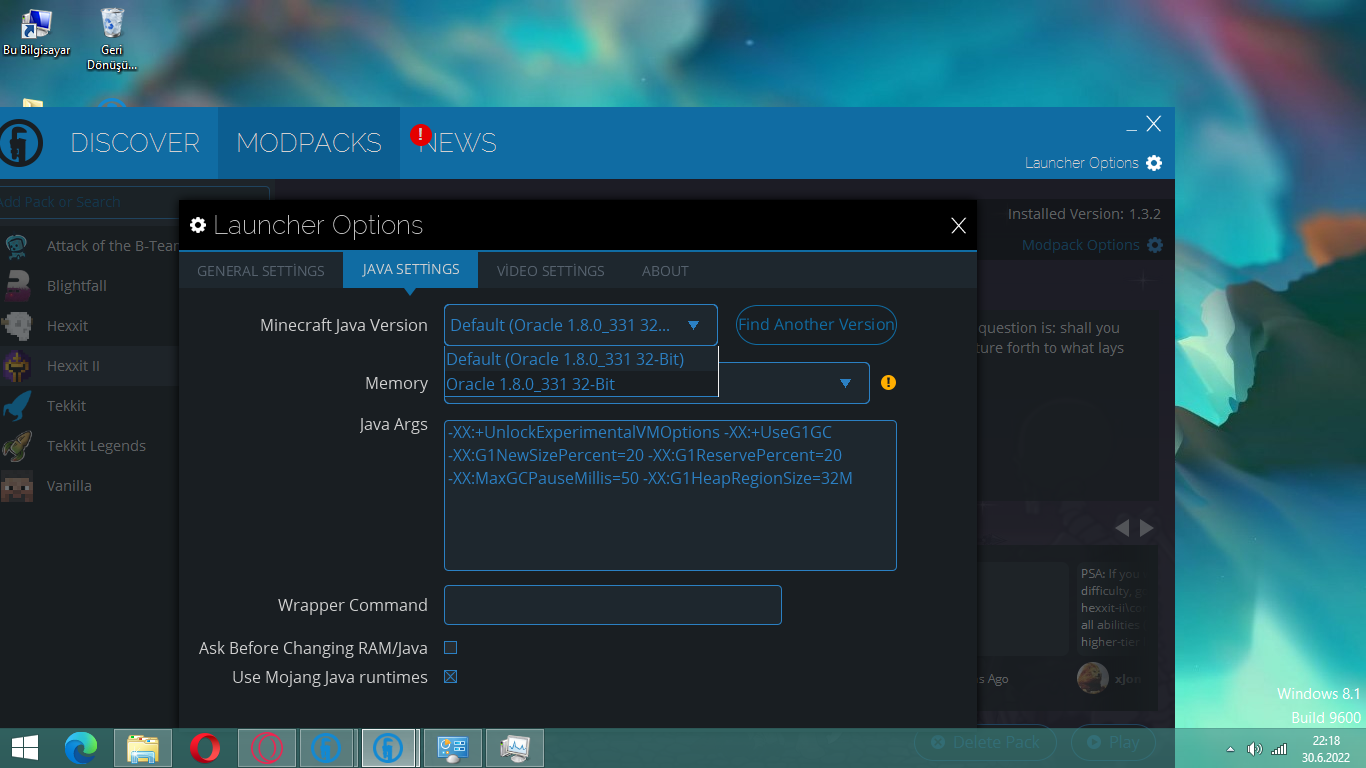Select the Java Settings tab
1366x768 pixels.
click(411, 270)
